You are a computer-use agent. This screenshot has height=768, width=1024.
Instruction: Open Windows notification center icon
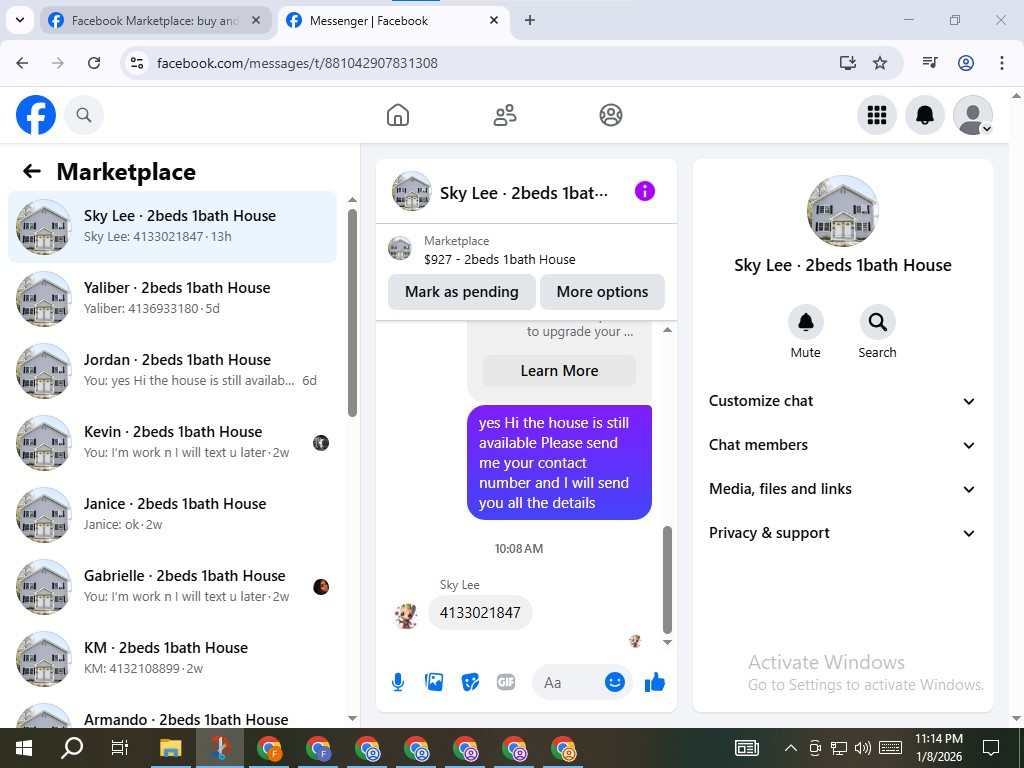(991, 748)
